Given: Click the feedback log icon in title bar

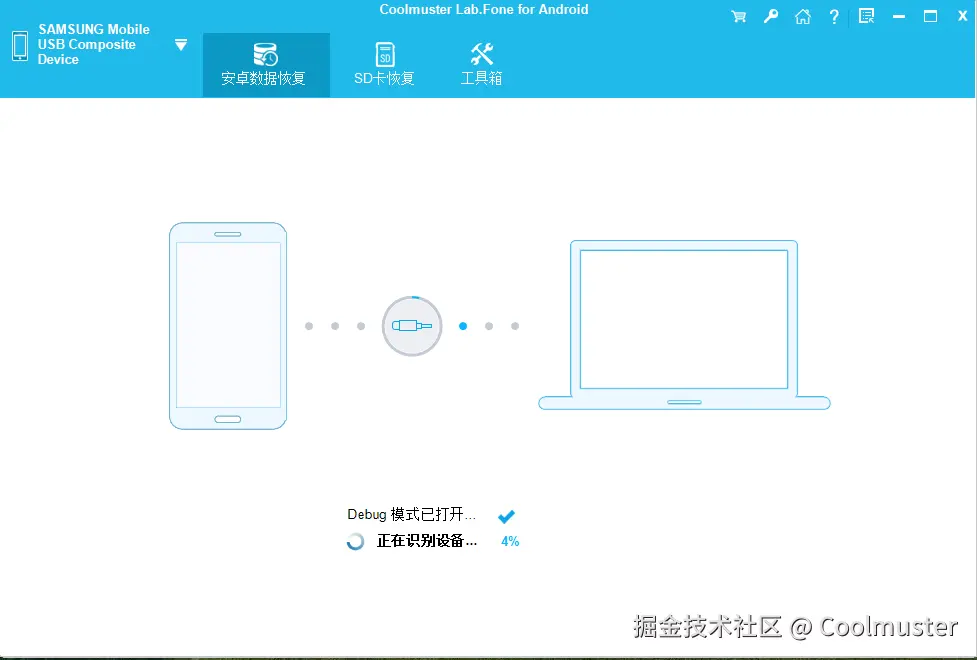Looking at the screenshot, I should pos(866,16).
